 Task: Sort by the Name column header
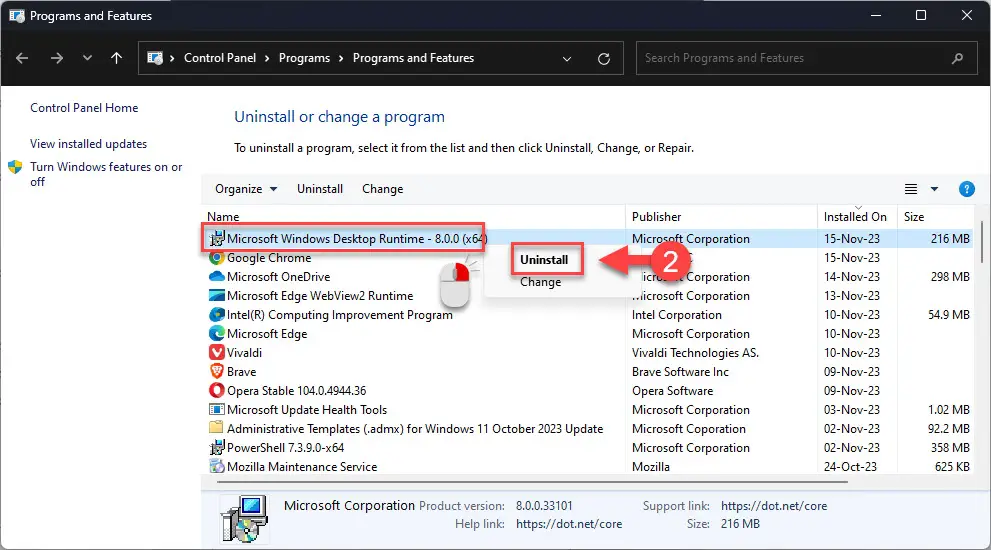pyautogui.click(x=223, y=217)
